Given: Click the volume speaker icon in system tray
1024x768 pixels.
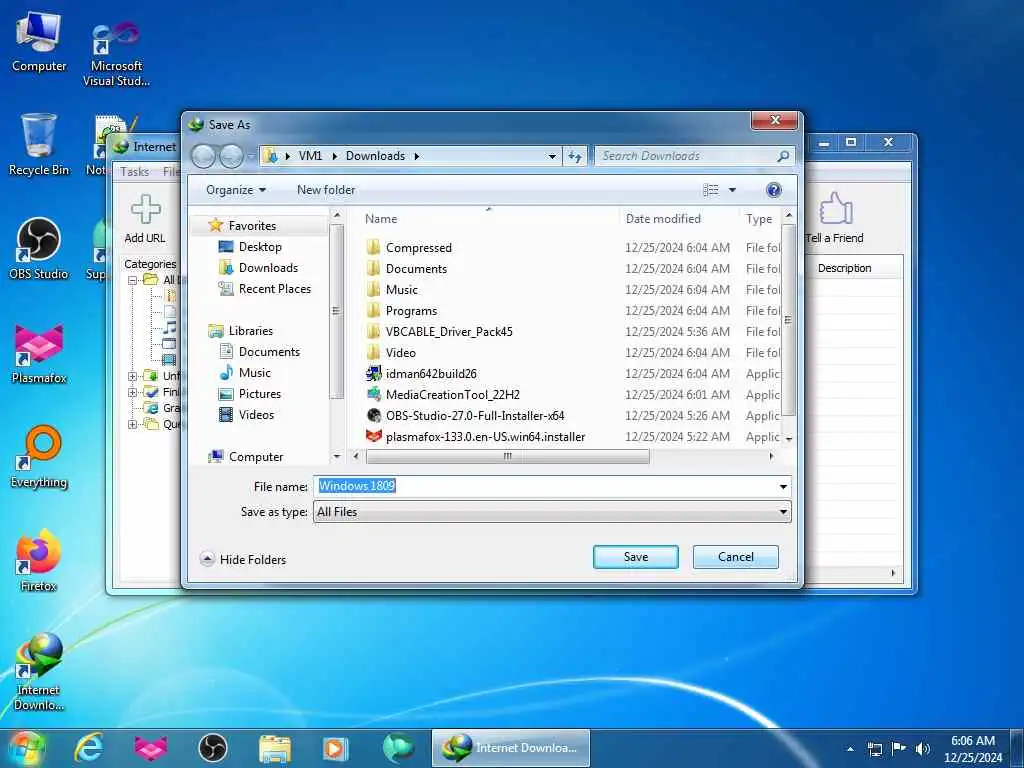Looking at the screenshot, I should click(x=923, y=749).
